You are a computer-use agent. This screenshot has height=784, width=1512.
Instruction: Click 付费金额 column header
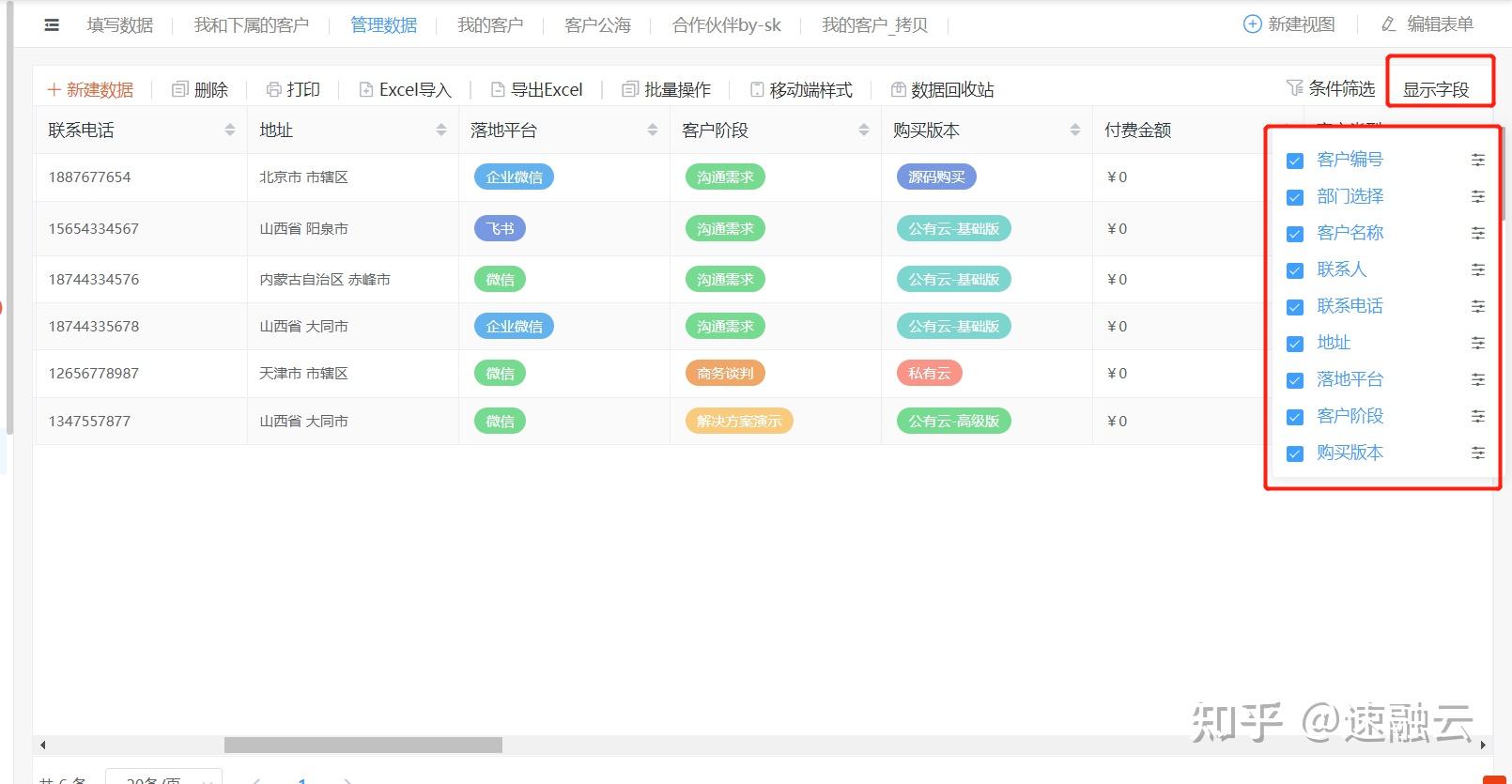pyautogui.click(x=1138, y=130)
